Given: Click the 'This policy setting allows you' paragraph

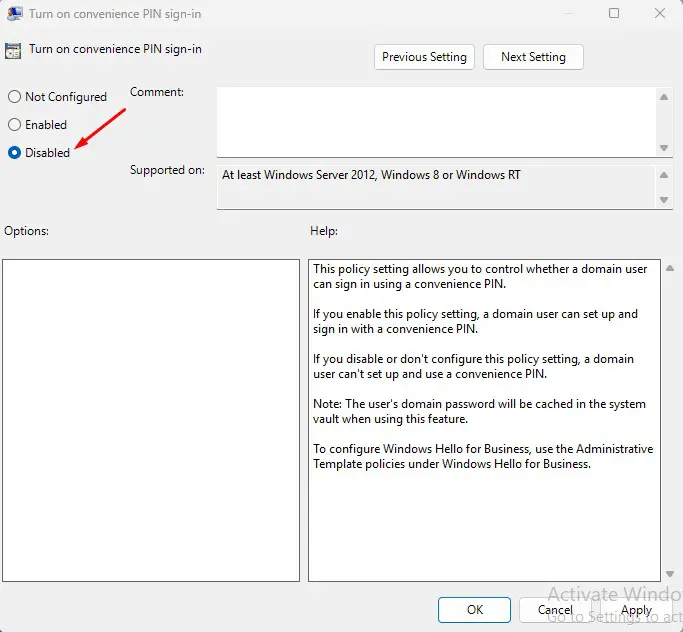Looking at the screenshot, I should 480,276.
